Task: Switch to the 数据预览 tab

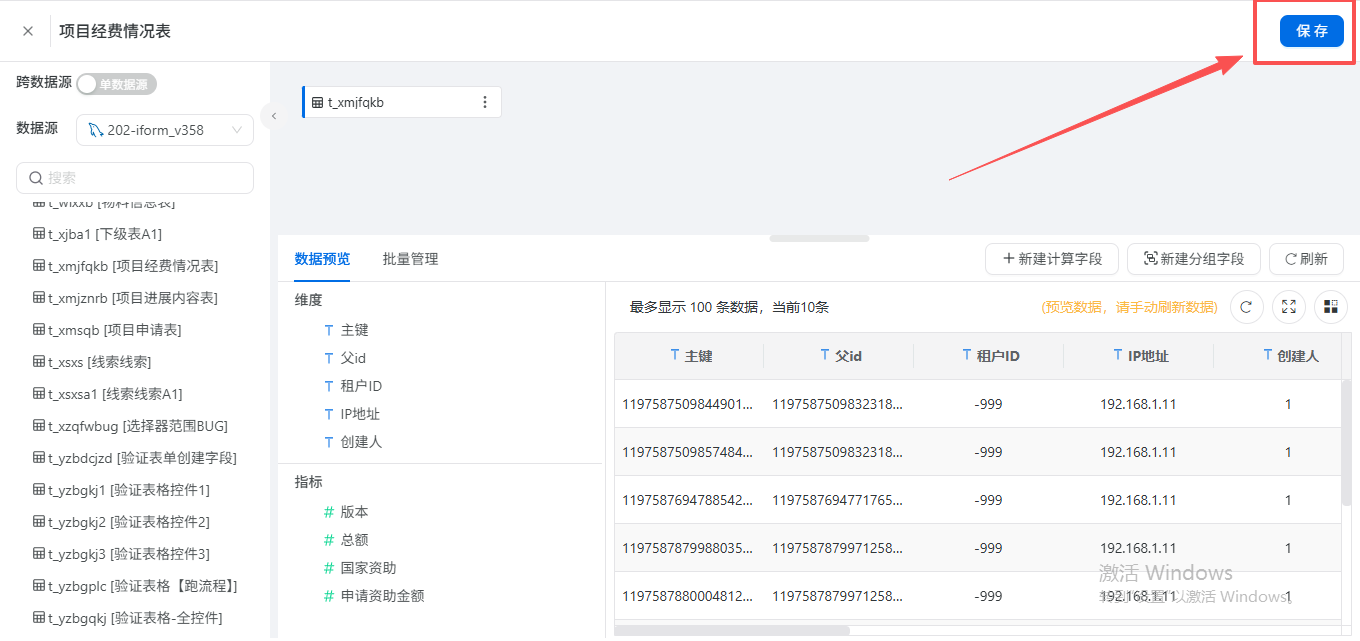Action: click(322, 259)
